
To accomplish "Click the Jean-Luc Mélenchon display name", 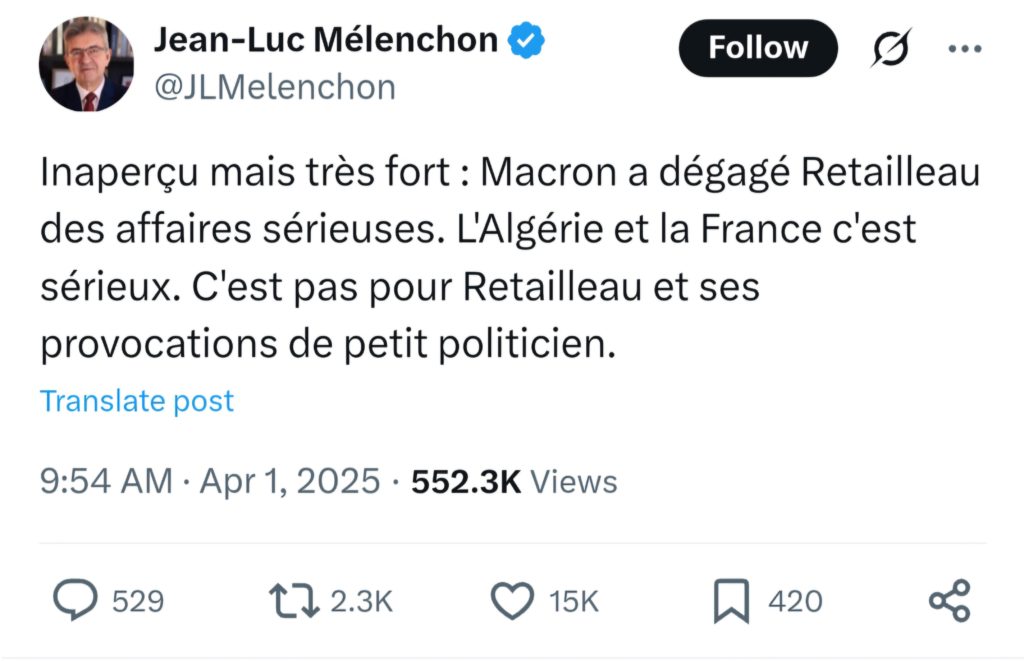I will [x=326, y=40].
